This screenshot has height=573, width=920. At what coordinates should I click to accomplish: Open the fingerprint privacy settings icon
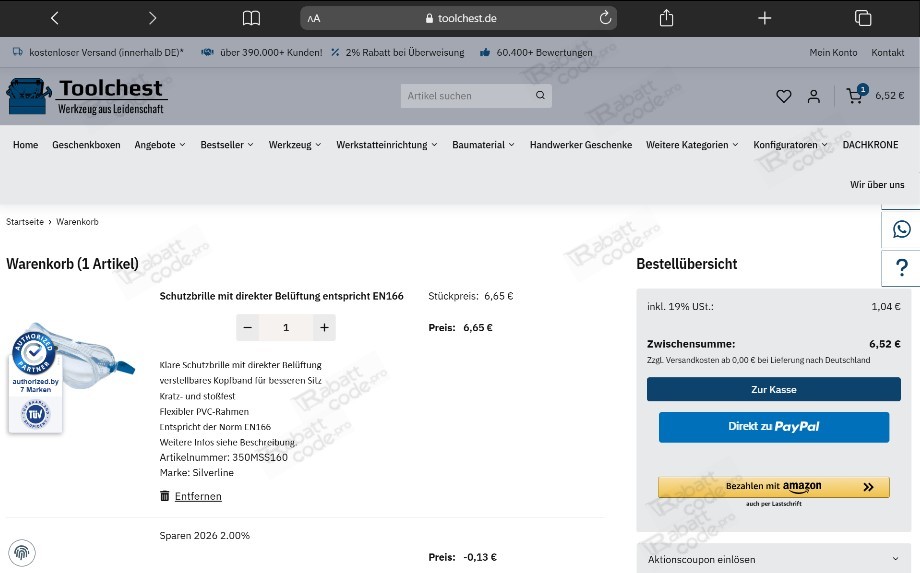(22, 552)
